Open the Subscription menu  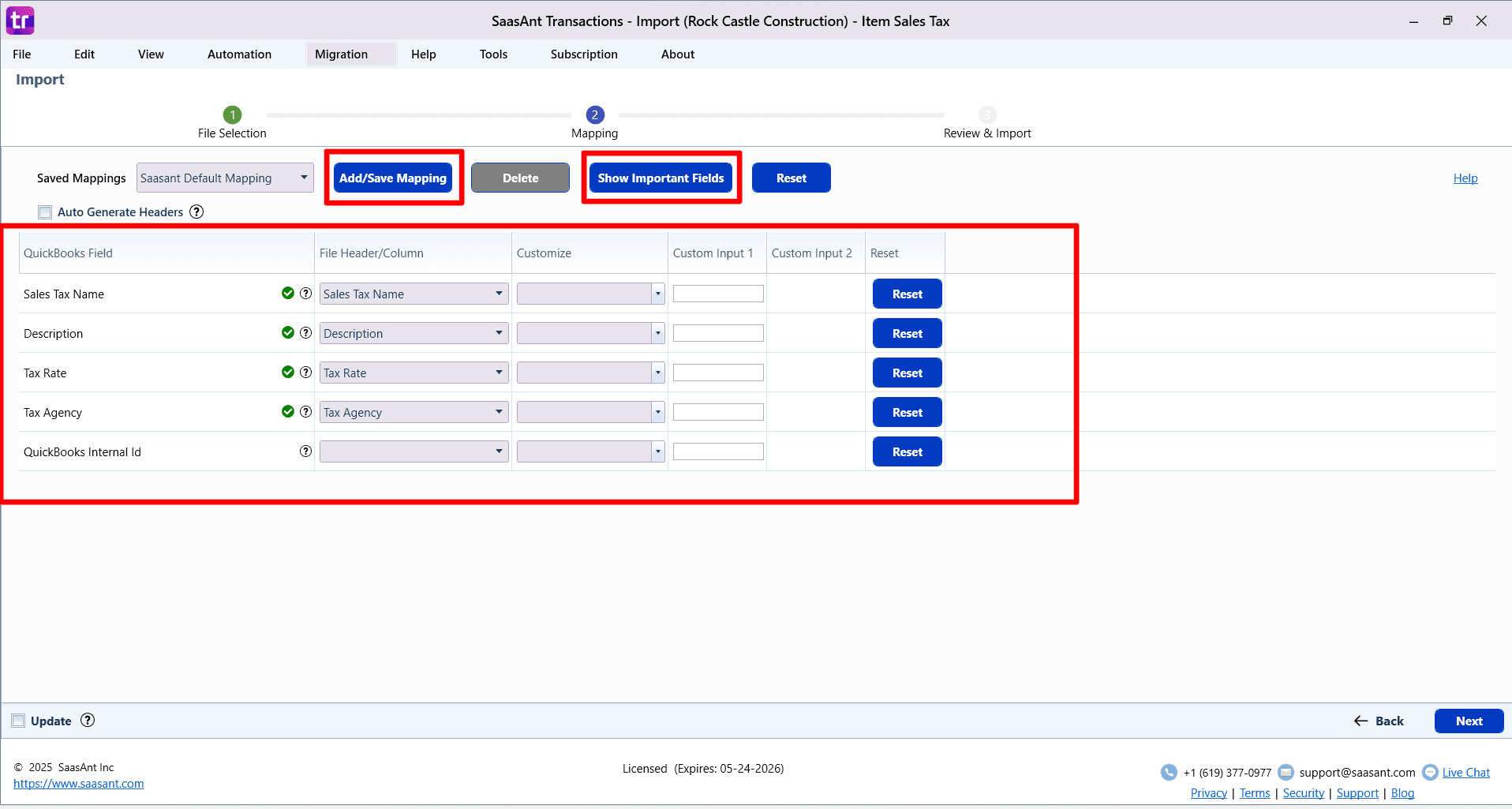(584, 54)
